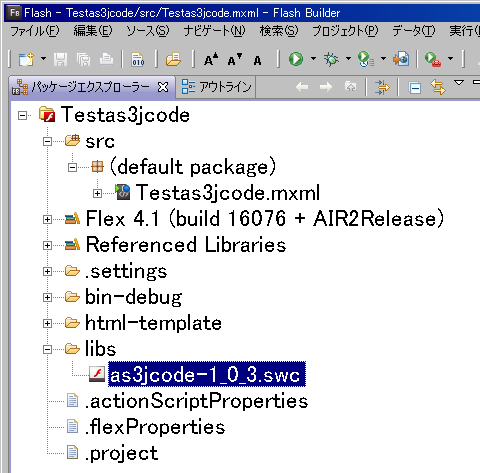Select Testas3jcode.mxml file
The height and width of the screenshot is (473, 480).
point(228,193)
